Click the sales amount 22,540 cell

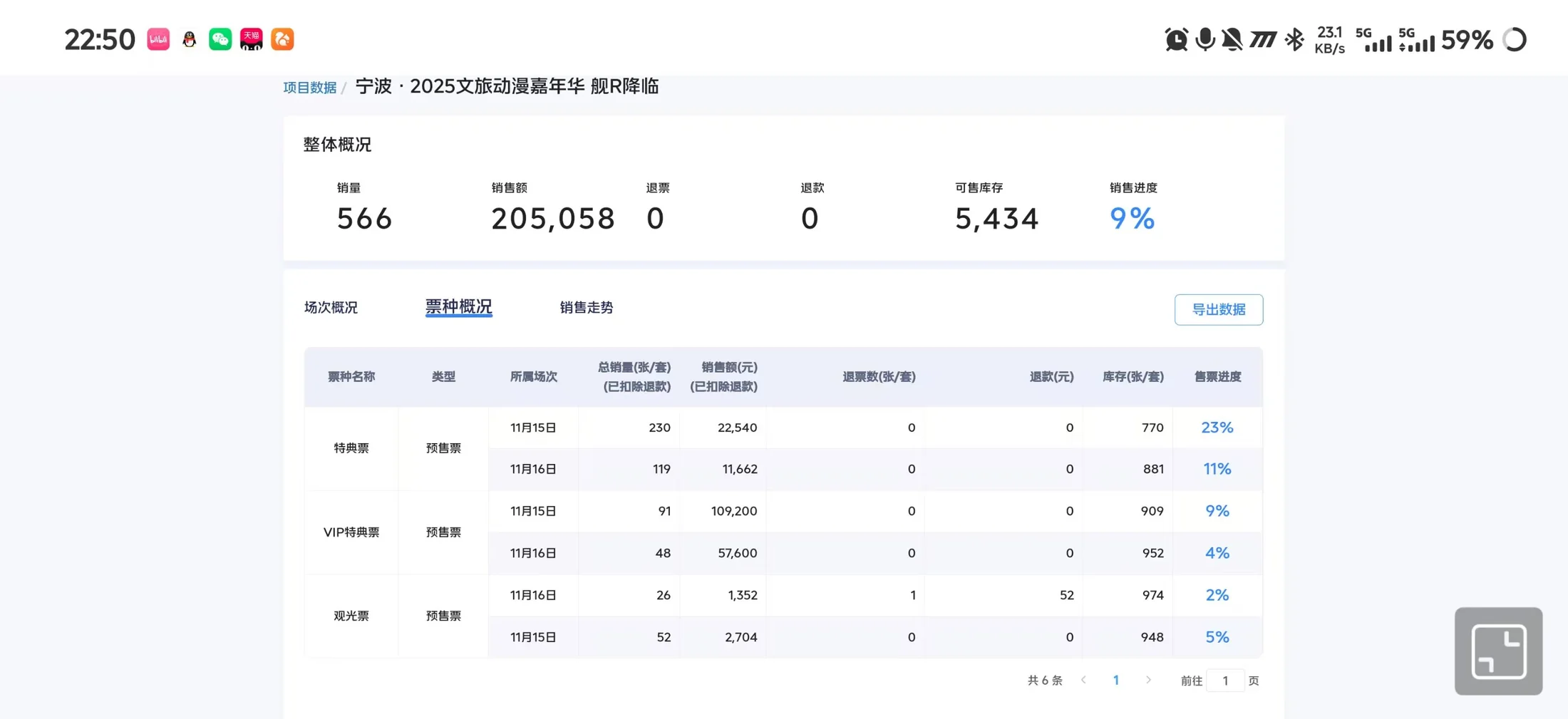[738, 428]
